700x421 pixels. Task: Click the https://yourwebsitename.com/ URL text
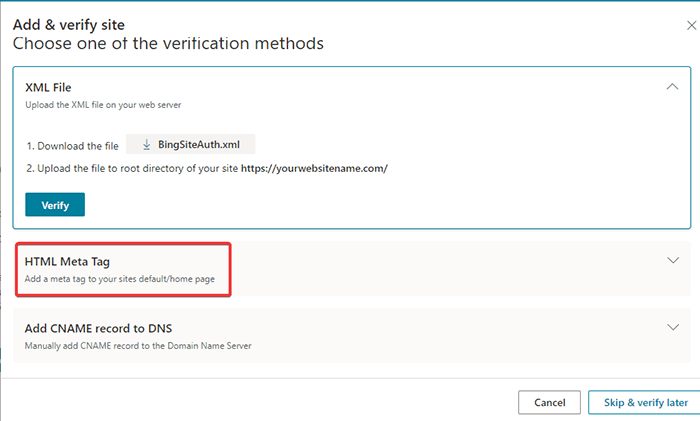point(314,168)
